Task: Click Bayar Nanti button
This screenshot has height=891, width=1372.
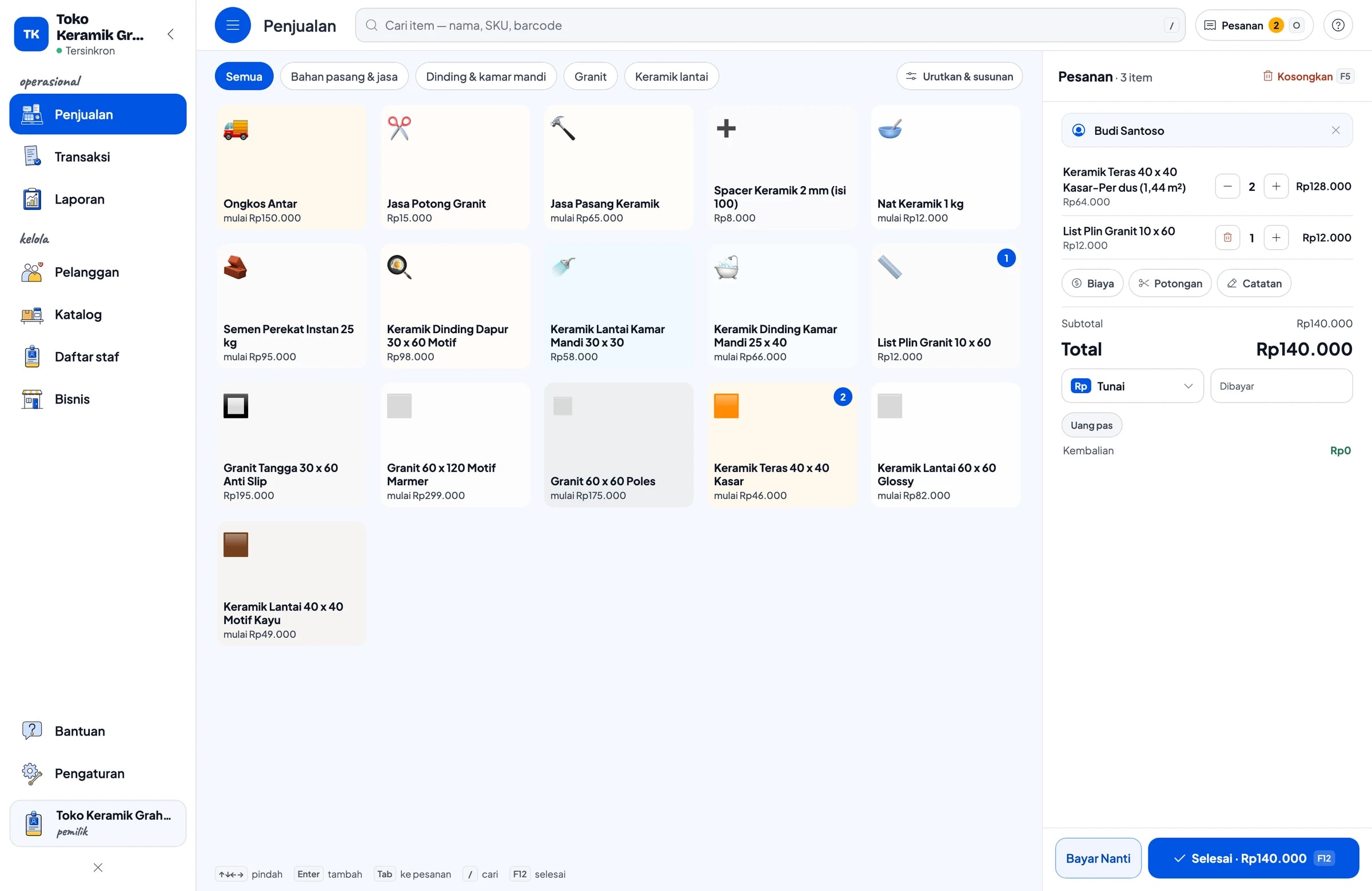Action: click(1098, 858)
